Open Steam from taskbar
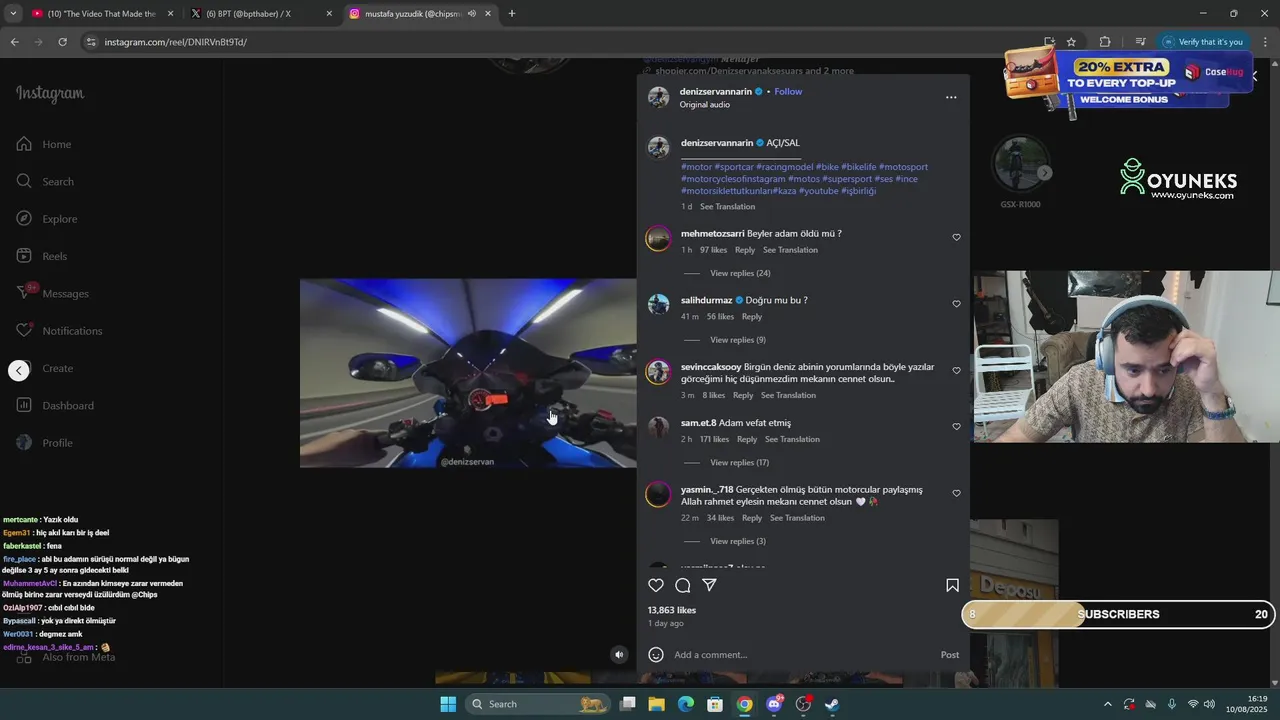The width and height of the screenshot is (1280, 720). coord(832,704)
